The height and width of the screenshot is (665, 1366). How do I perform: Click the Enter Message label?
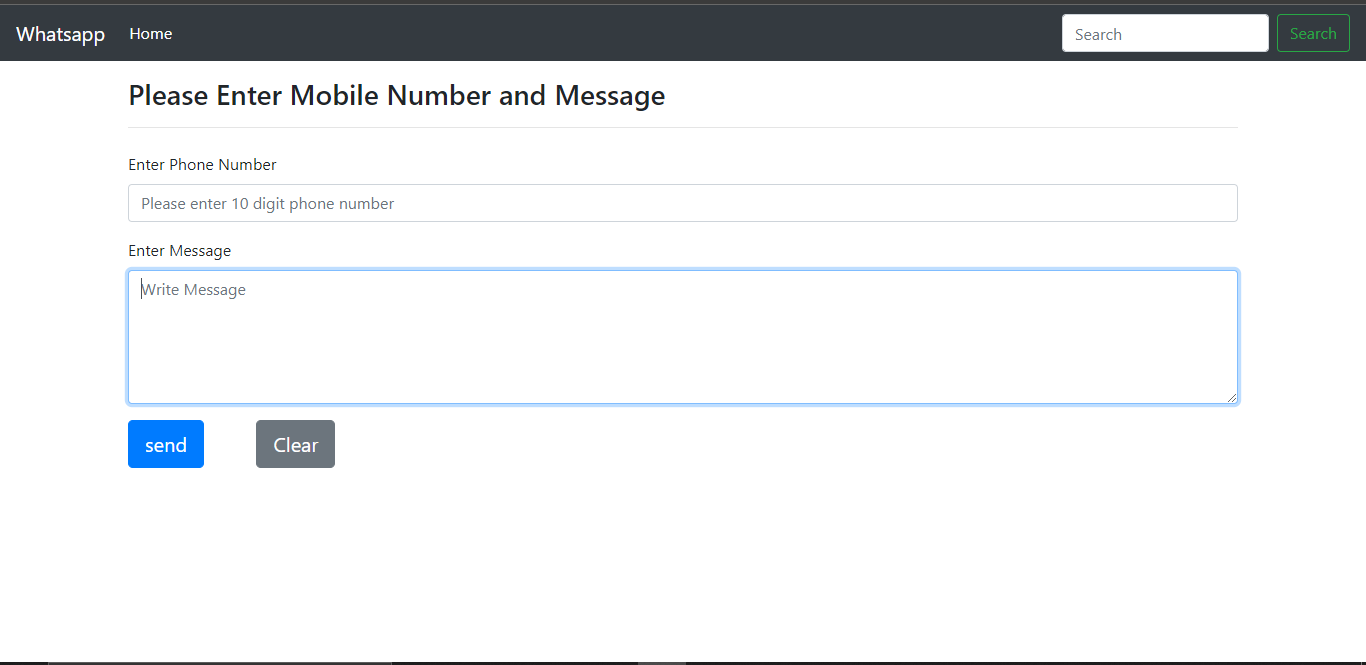[x=180, y=250]
